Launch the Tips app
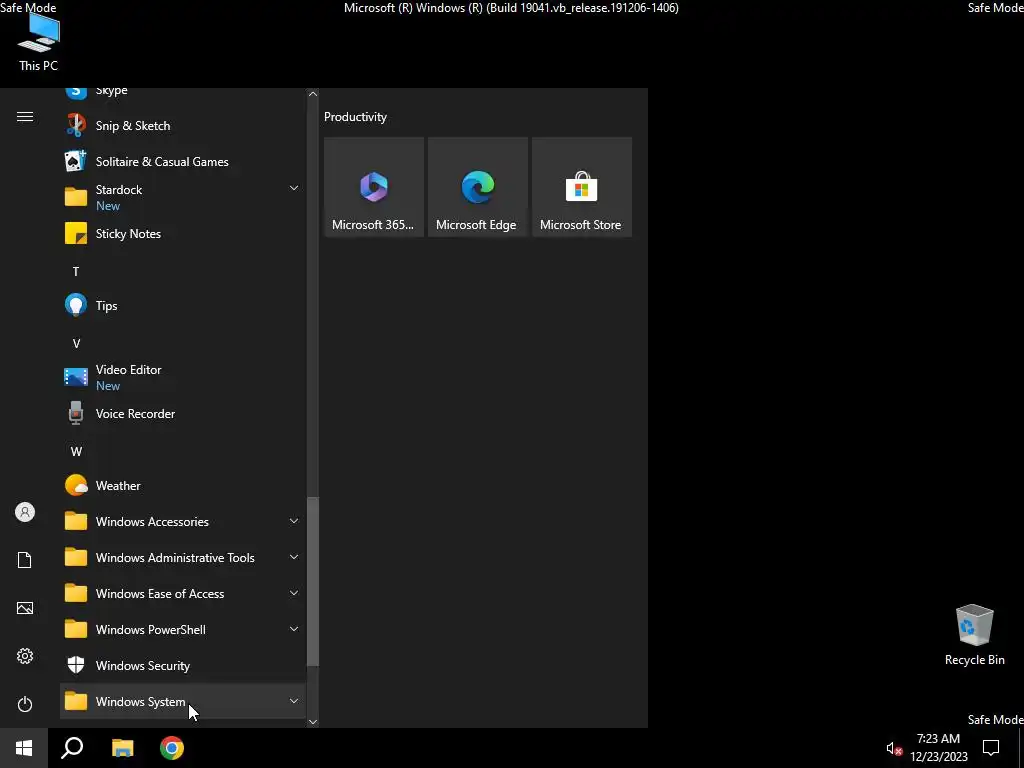Viewport: 1024px width, 768px height. [x=183, y=305]
